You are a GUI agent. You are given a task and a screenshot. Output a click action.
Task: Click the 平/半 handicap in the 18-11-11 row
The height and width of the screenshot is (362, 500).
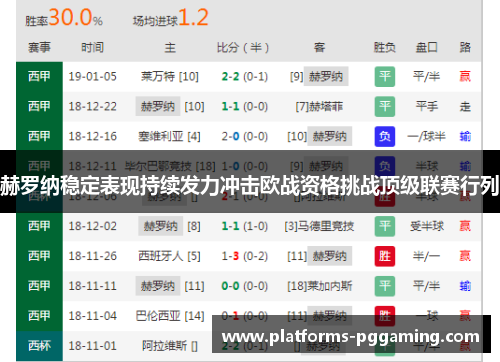pyautogui.click(x=427, y=286)
